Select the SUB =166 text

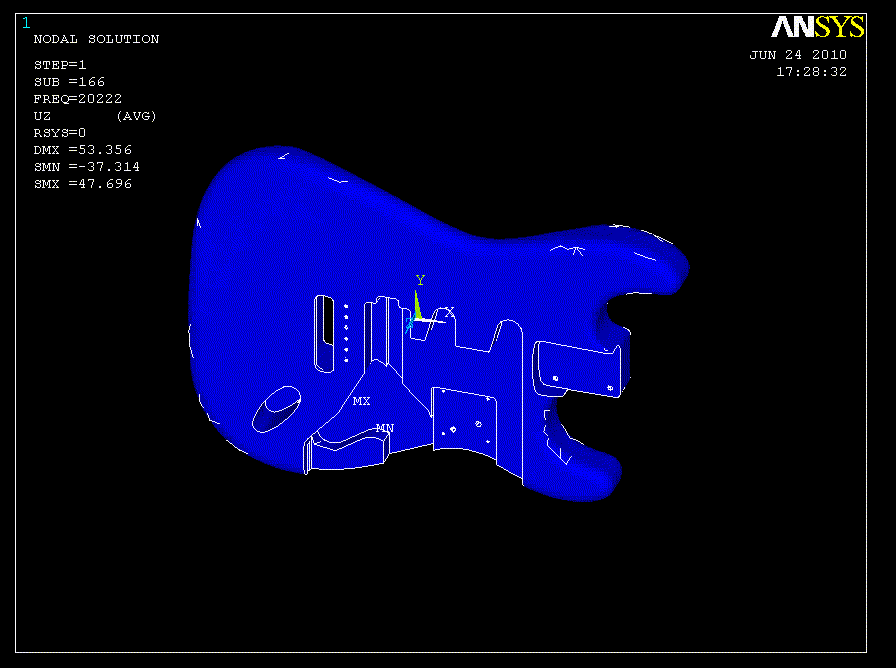pyautogui.click(x=69, y=82)
